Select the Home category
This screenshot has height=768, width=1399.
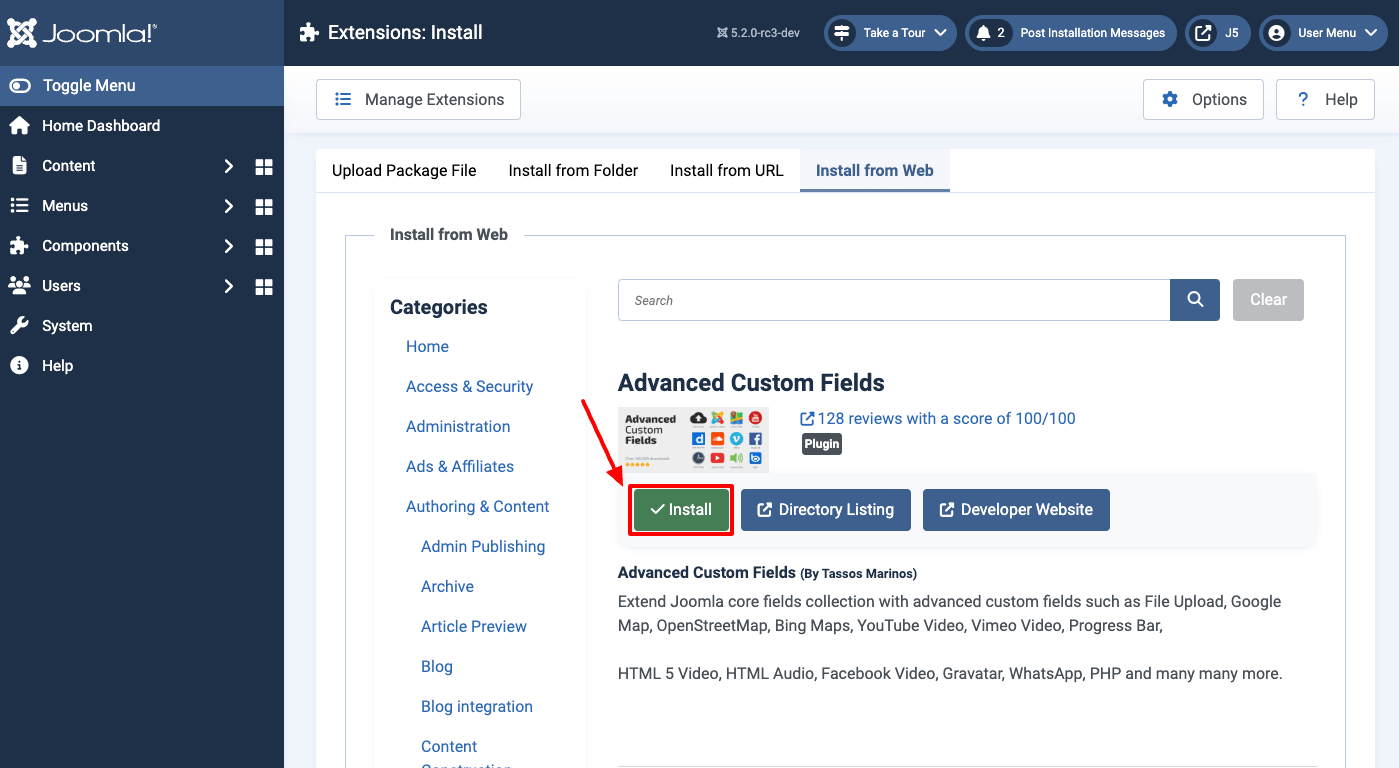427,347
